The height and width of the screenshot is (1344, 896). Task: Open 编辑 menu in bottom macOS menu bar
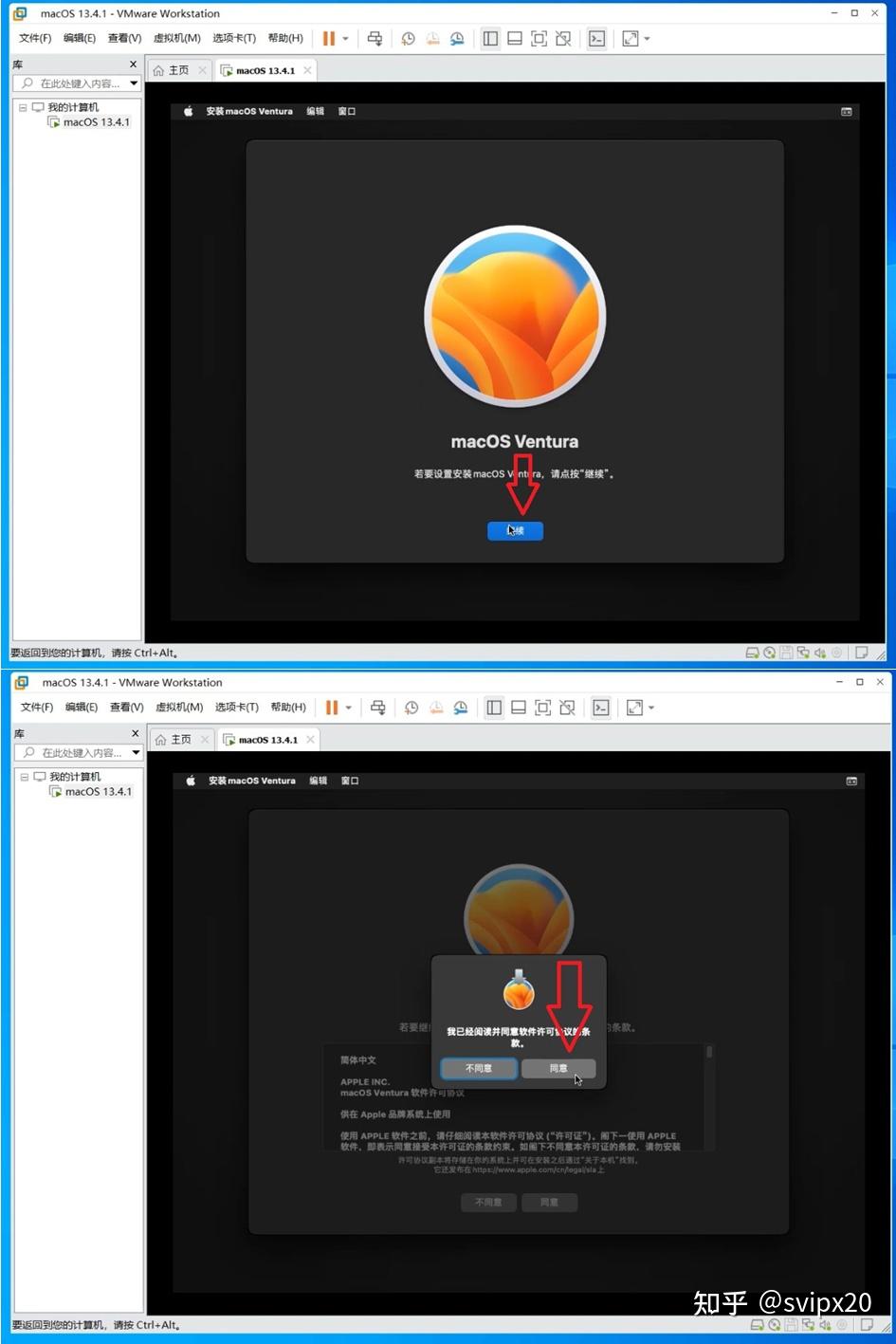[318, 781]
